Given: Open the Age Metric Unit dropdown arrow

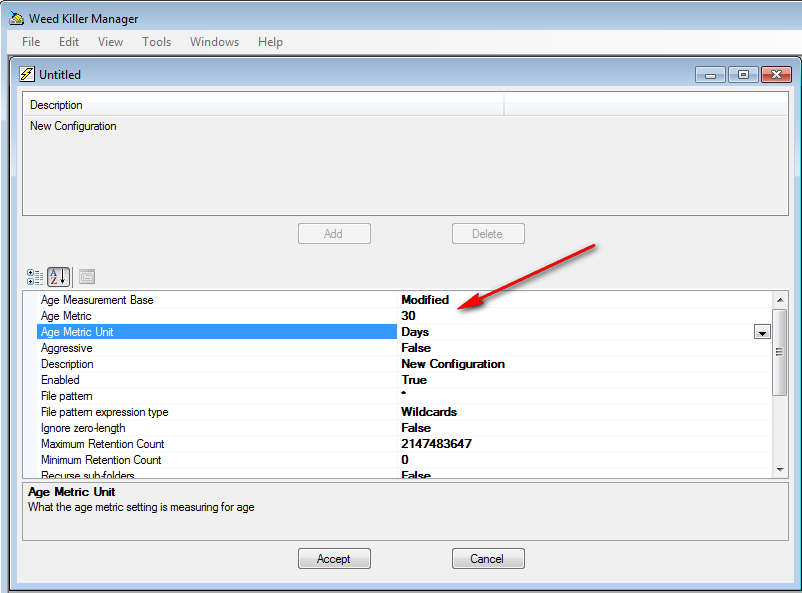Looking at the screenshot, I should click(x=762, y=333).
